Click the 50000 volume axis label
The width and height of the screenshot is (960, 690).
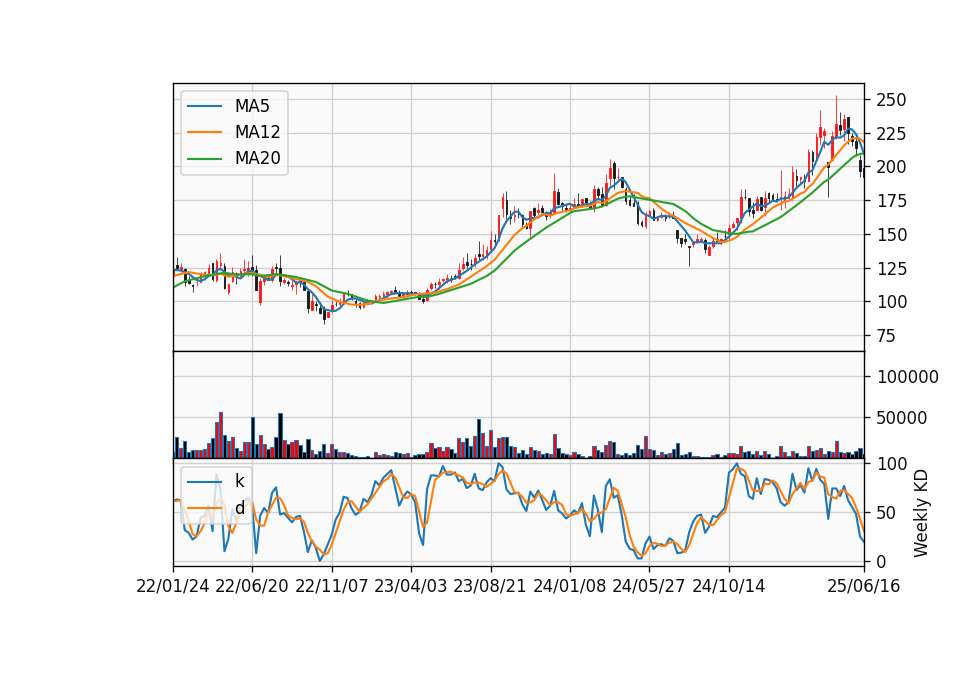point(902,418)
